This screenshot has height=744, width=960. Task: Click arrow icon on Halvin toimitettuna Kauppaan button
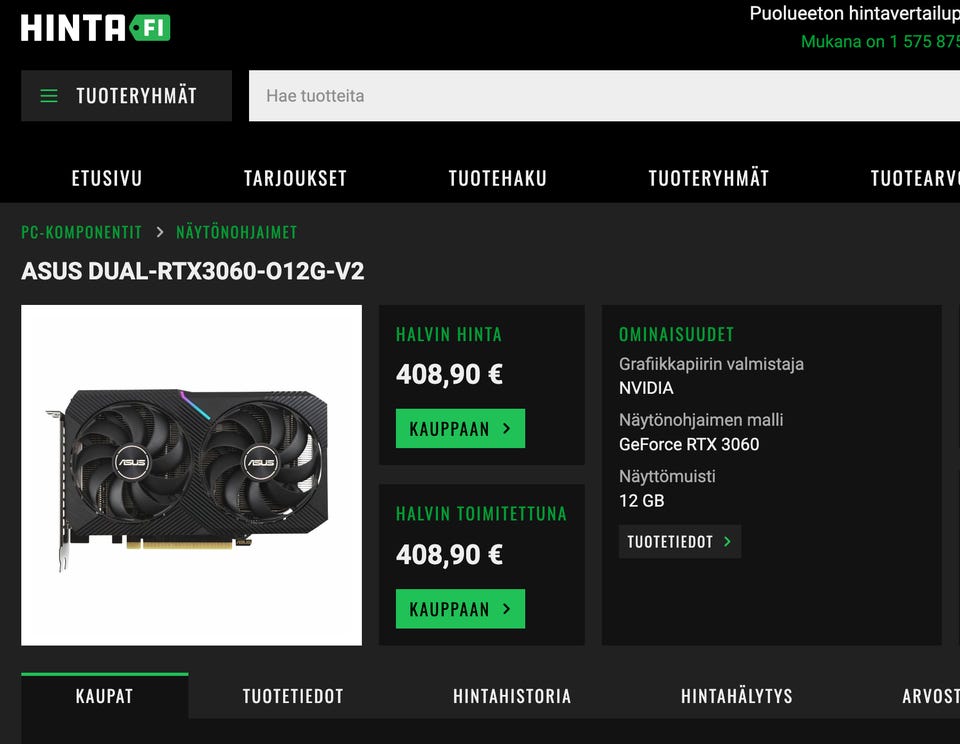506,609
